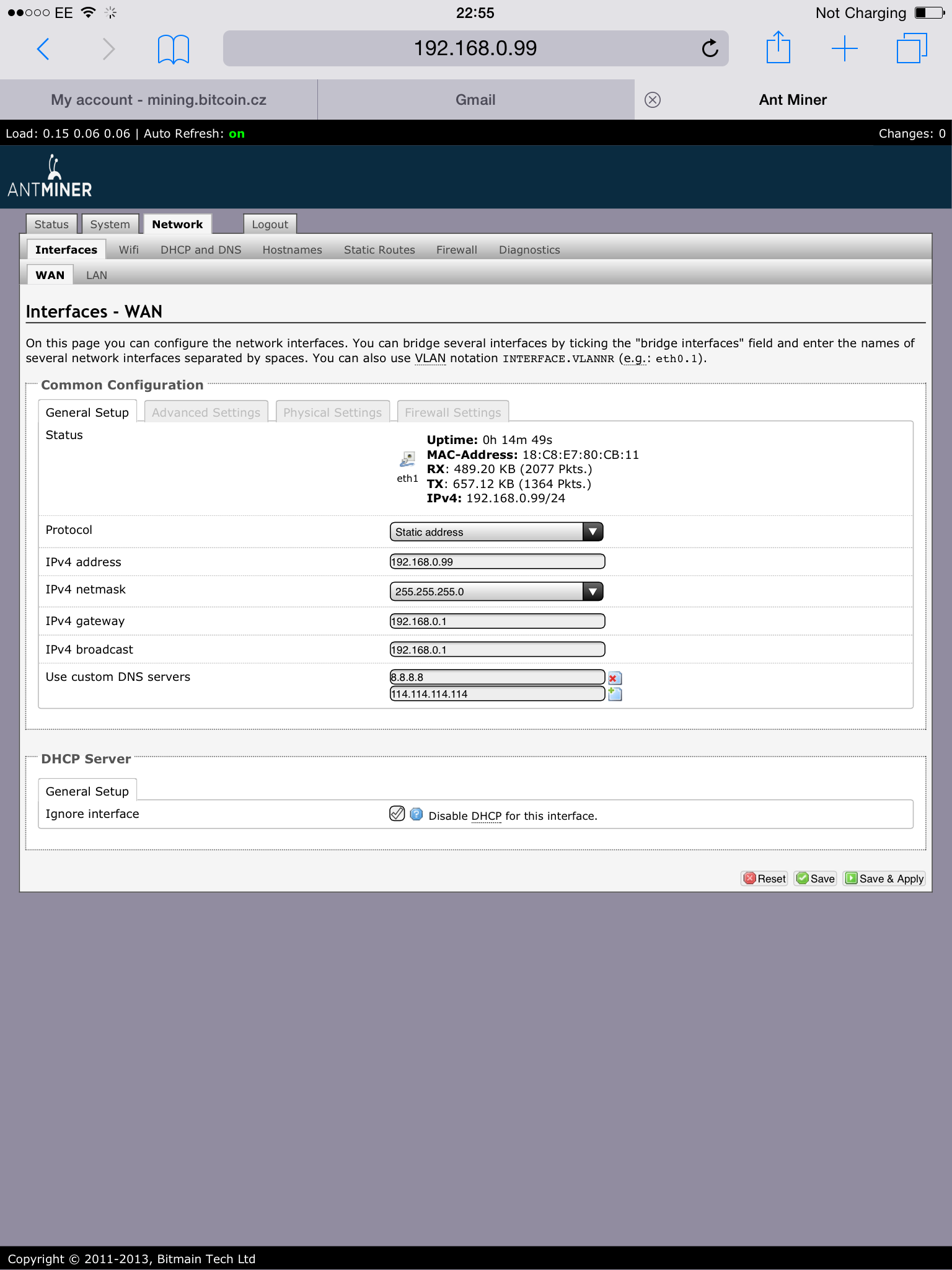Select the WAN interface tab
This screenshot has height=1270, width=952.
pos(50,275)
